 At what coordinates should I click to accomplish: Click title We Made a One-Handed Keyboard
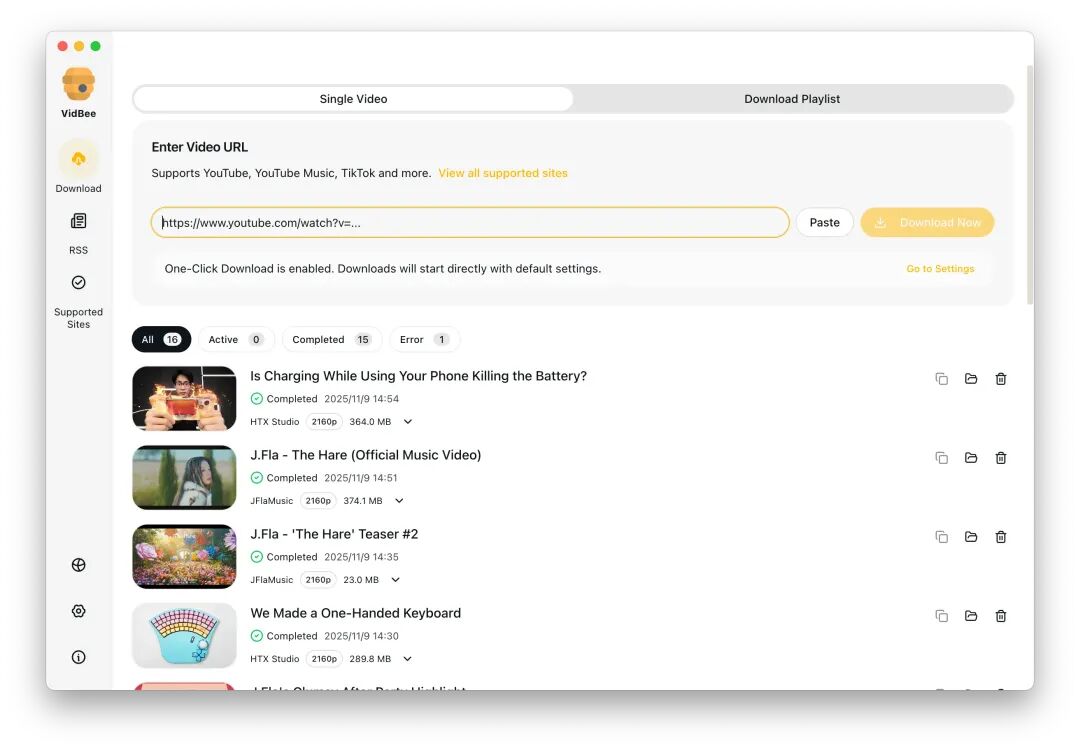point(355,613)
